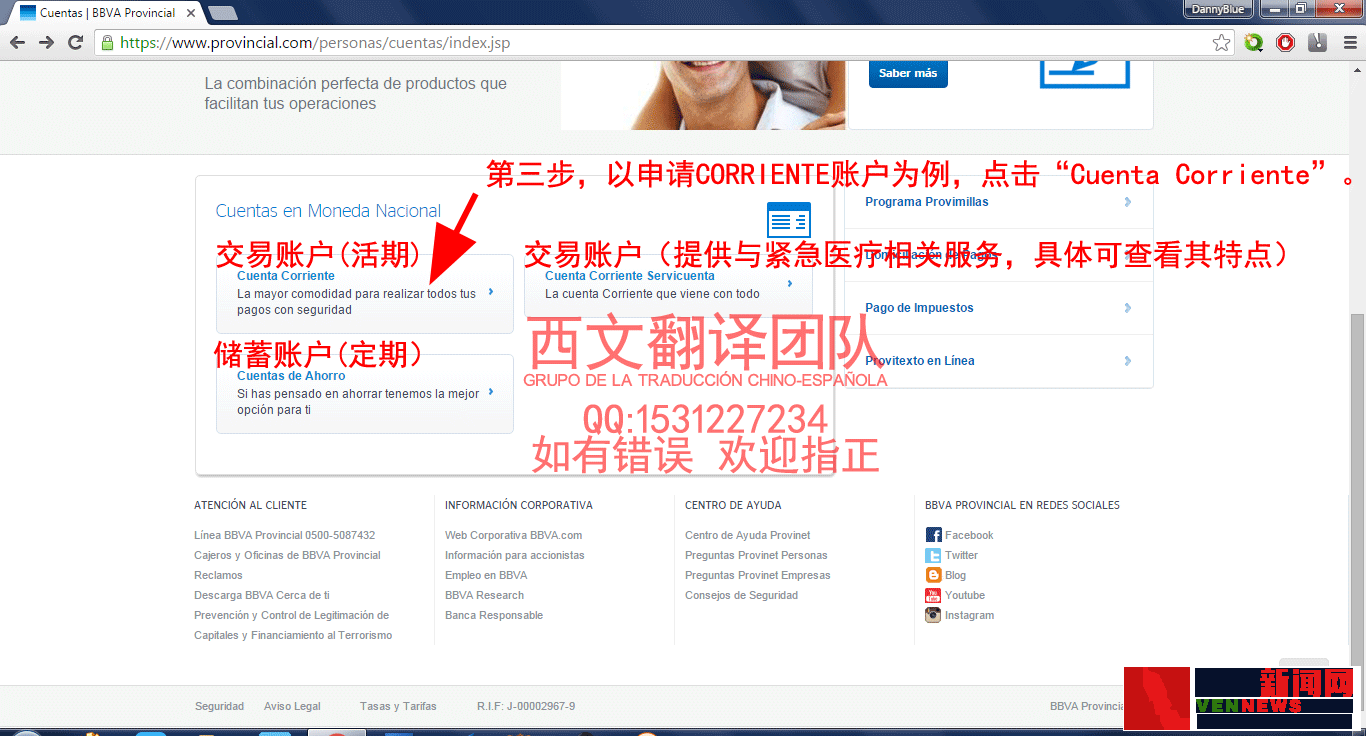This screenshot has height=736, width=1366.
Task: Click the green padlock in address bar
Action: tap(107, 43)
